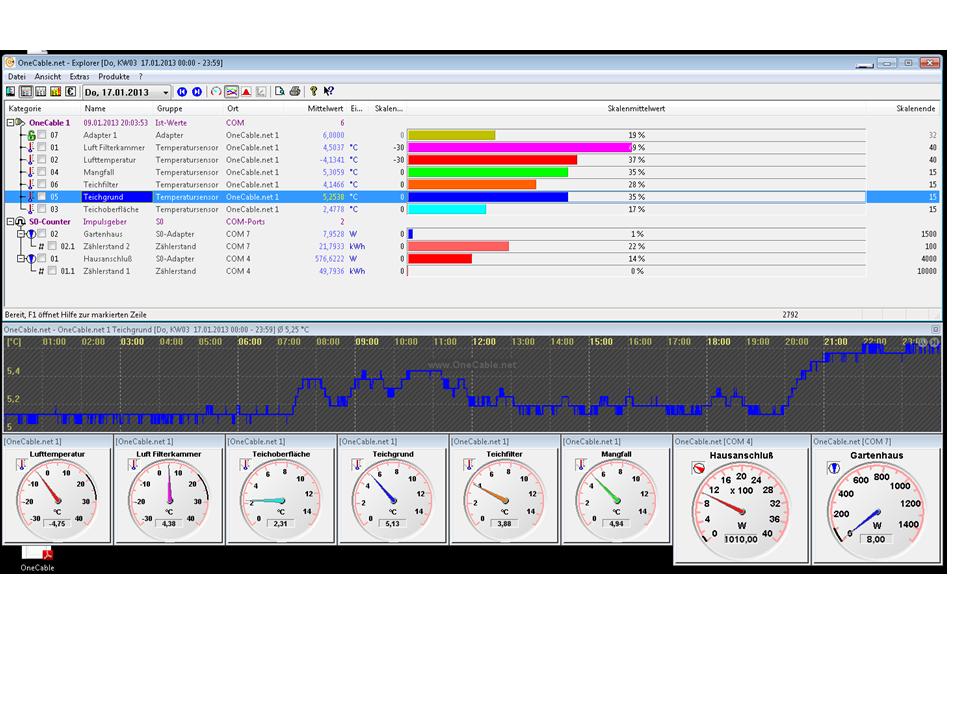Click the next day arrow button
Screen dimensions: 960x720
coord(197,92)
